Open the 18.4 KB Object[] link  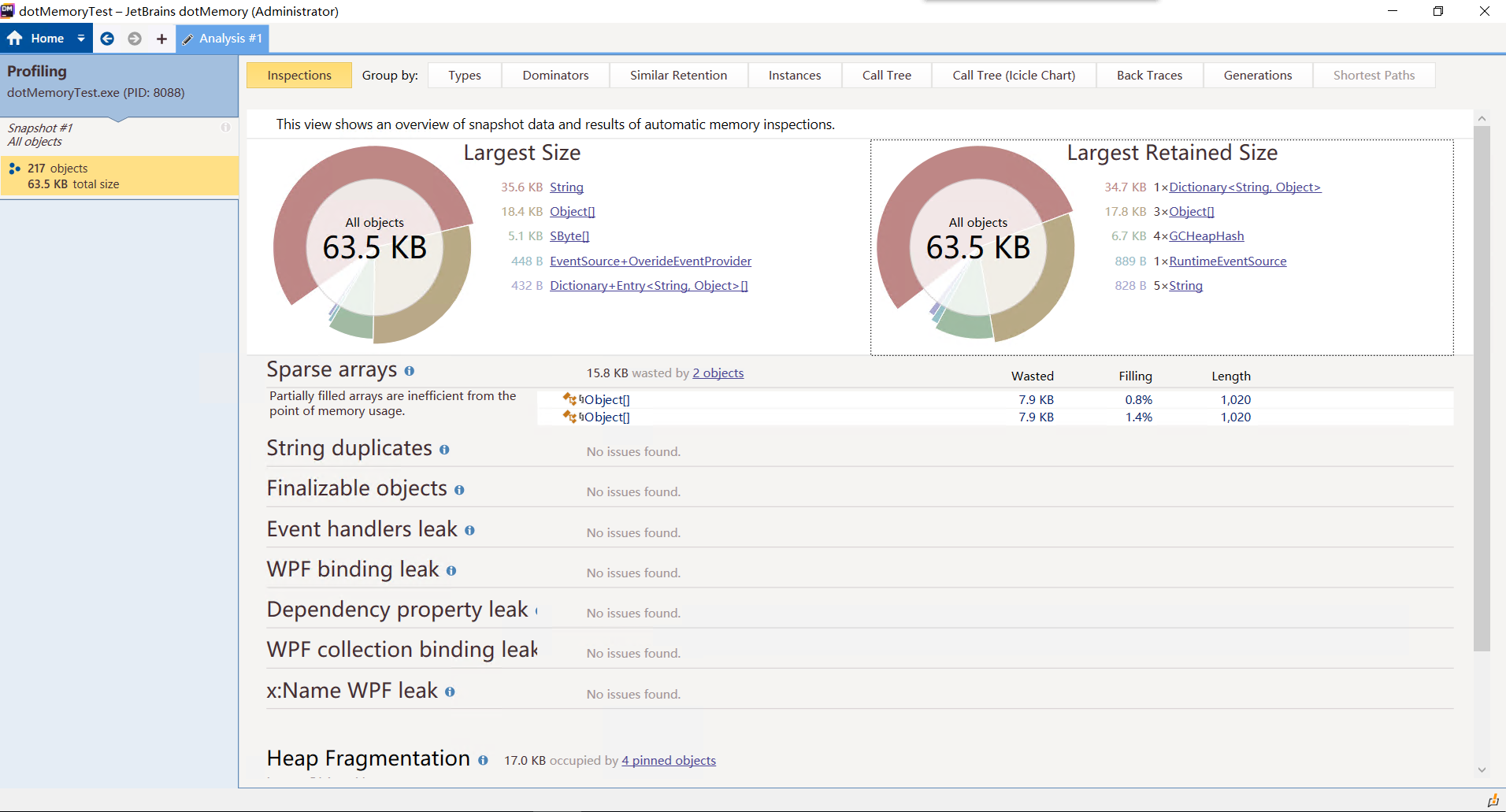pos(573,212)
